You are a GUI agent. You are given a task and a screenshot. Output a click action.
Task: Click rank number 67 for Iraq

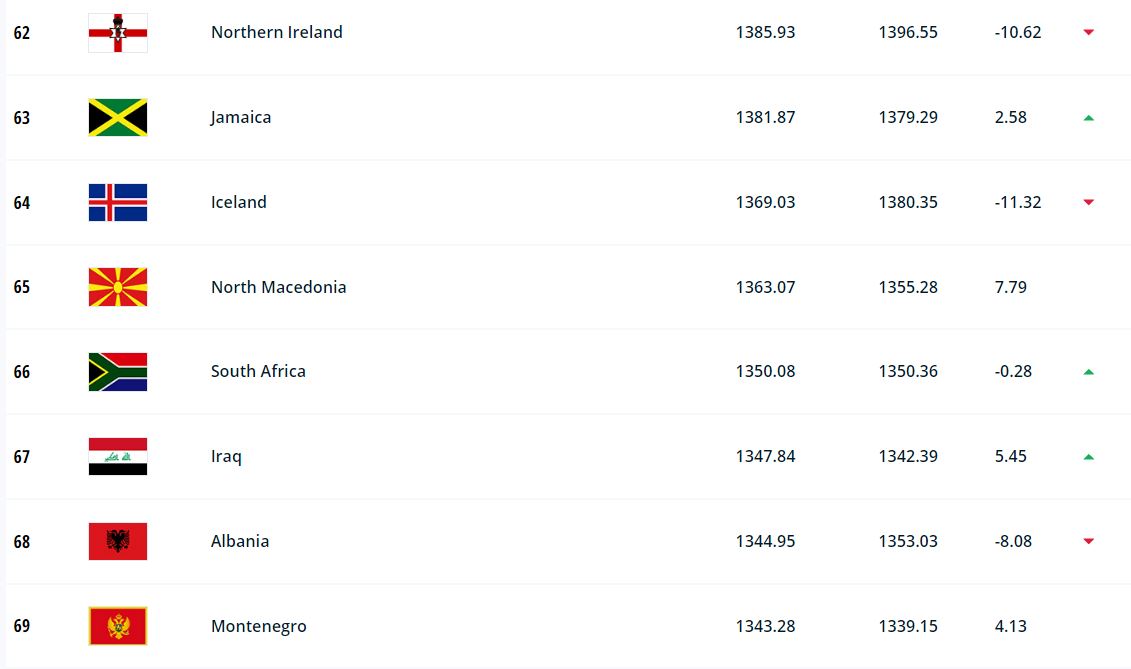coord(22,457)
